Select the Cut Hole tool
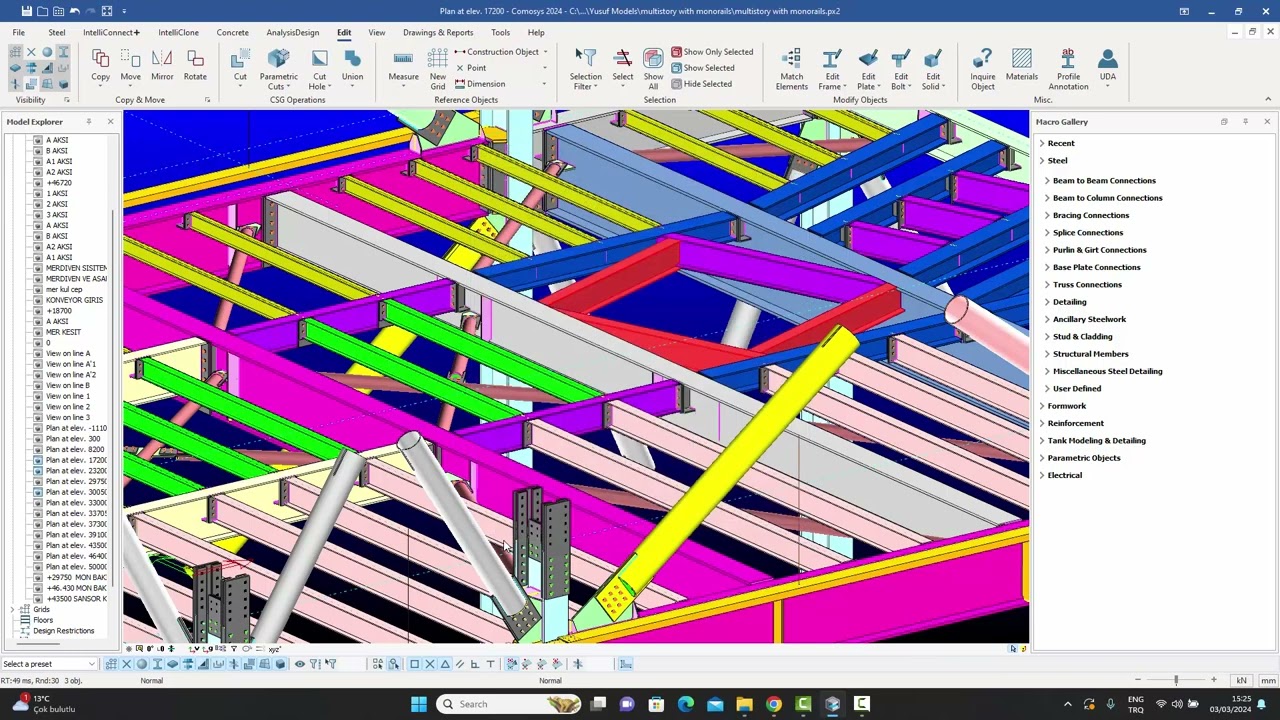Screen dimensions: 1280x720 click(x=319, y=69)
